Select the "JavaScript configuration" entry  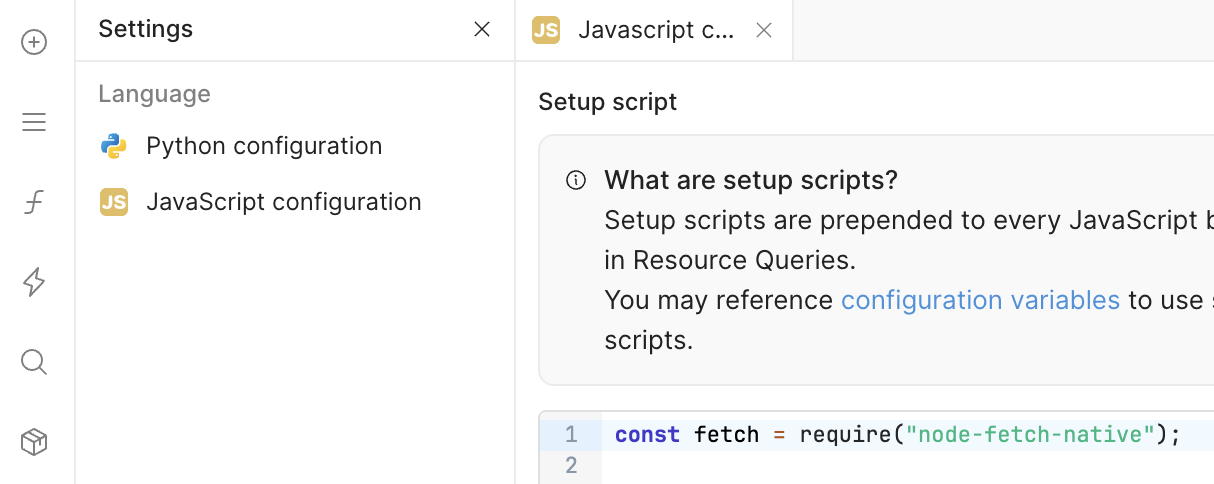click(283, 202)
